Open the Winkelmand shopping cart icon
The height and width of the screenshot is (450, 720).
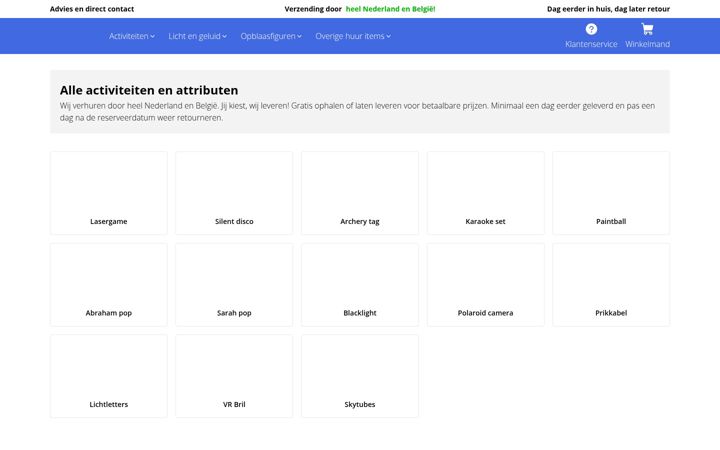point(647,29)
